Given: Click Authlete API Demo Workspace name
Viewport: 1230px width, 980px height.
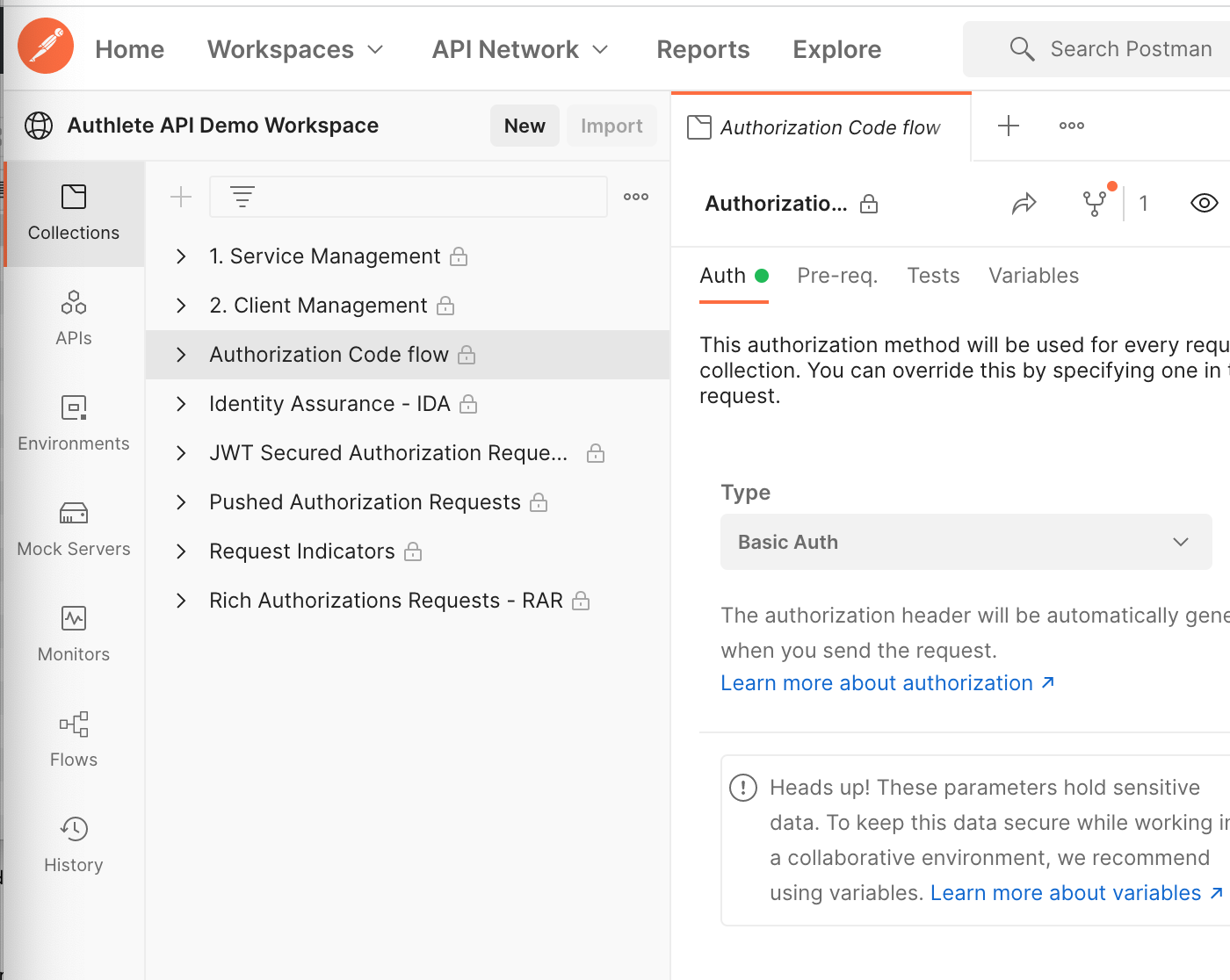Looking at the screenshot, I should point(223,126).
